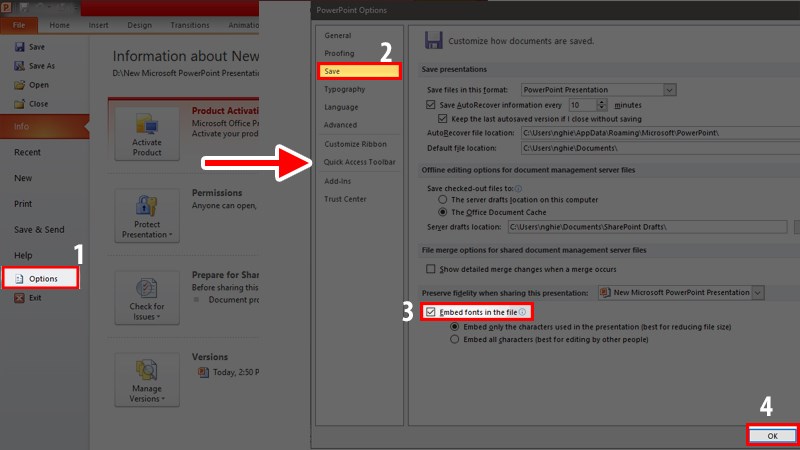Toggle Keep the last autosaved version checkbox

[442, 118]
